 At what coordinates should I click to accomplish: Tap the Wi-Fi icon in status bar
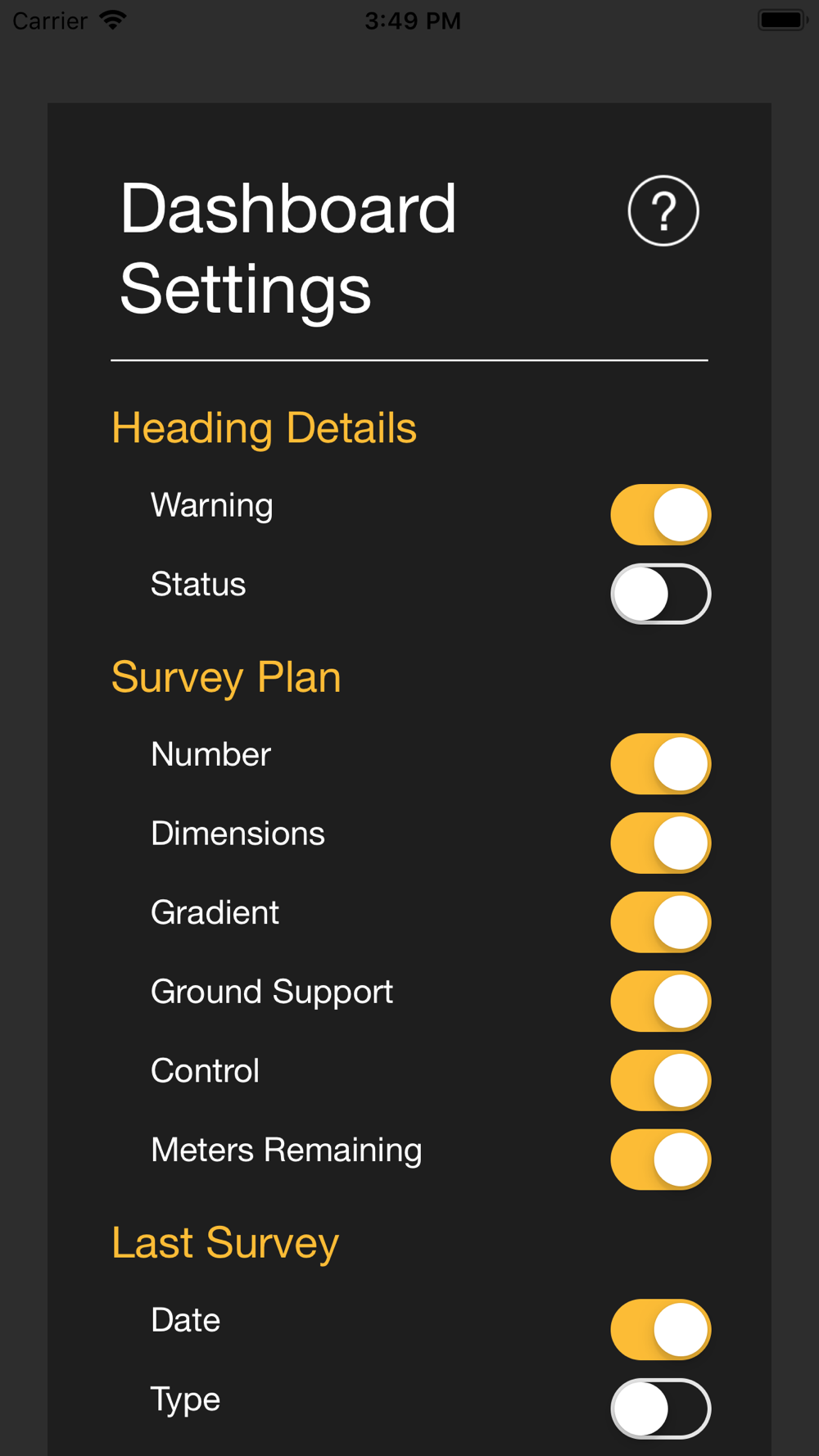point(112,20)
